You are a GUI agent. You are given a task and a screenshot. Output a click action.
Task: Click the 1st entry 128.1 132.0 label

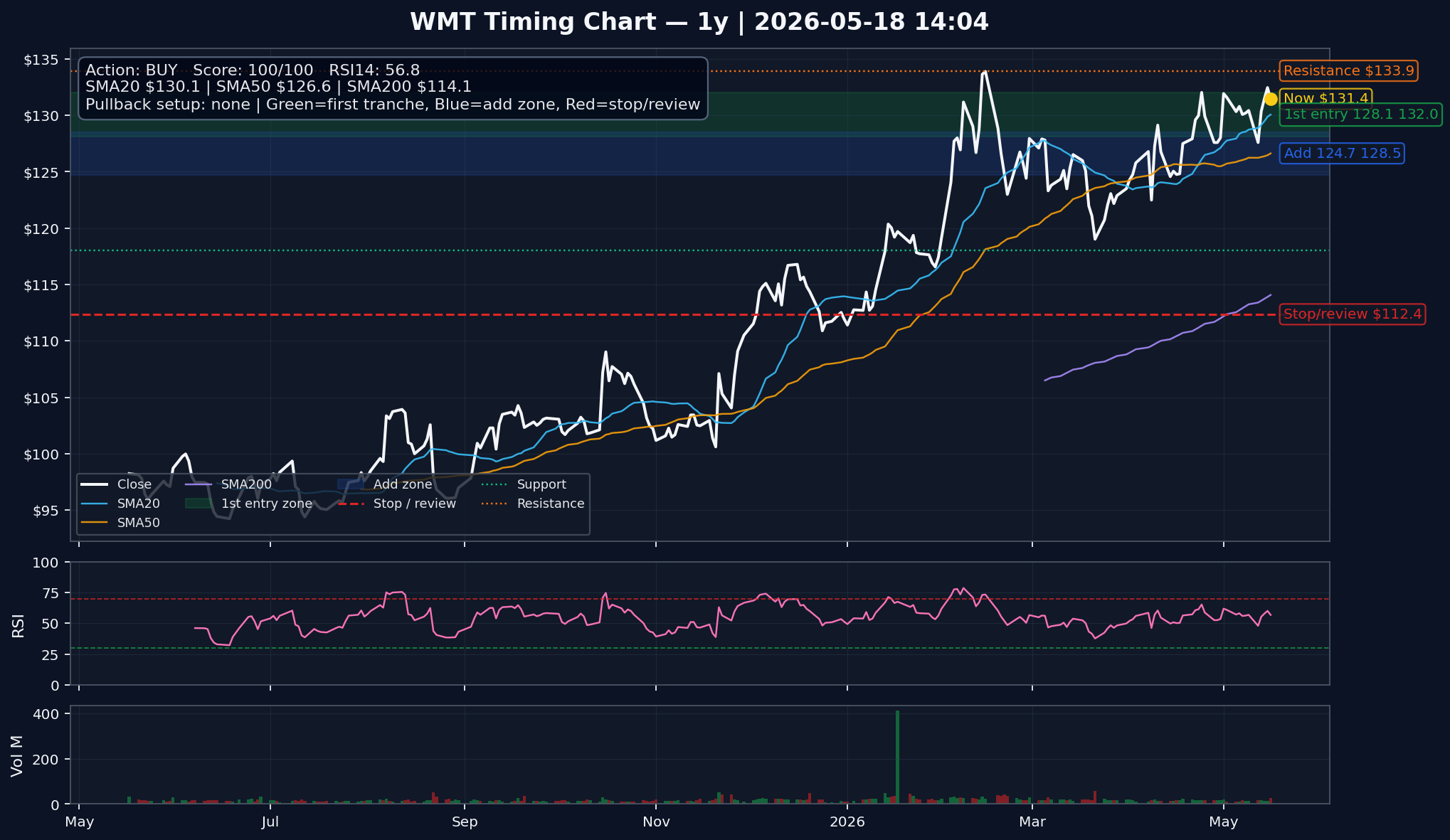point(1360,115)
